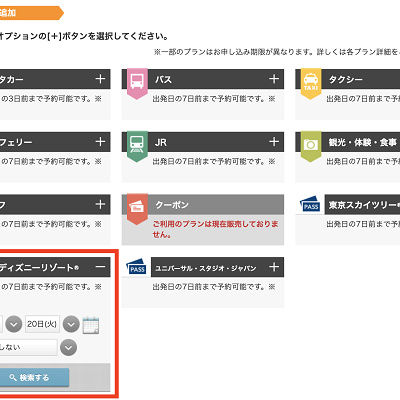Select the ユニバーサル・スタジオ・ジャパン header label

[x=206, y=268]
